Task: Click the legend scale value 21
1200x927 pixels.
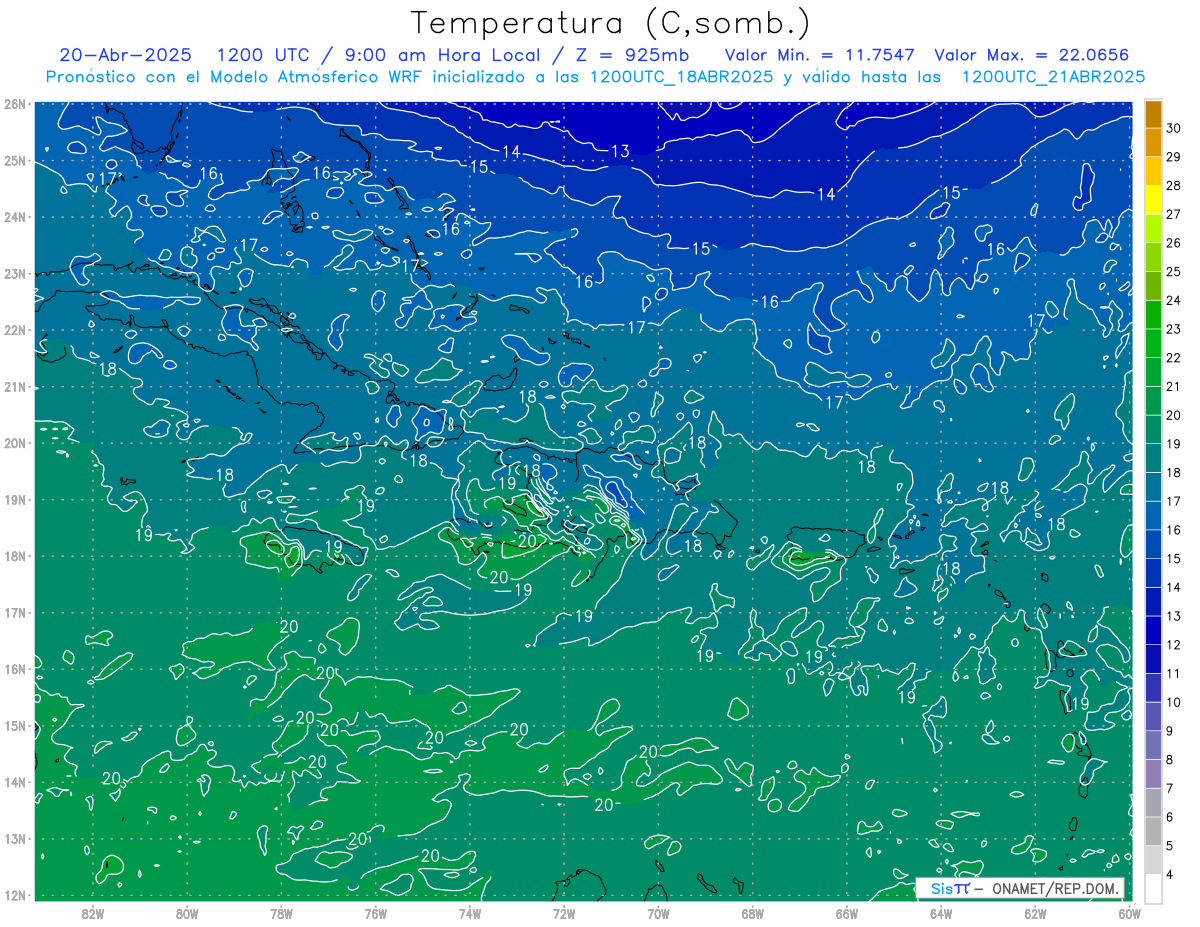Action: click(1174, 387)
